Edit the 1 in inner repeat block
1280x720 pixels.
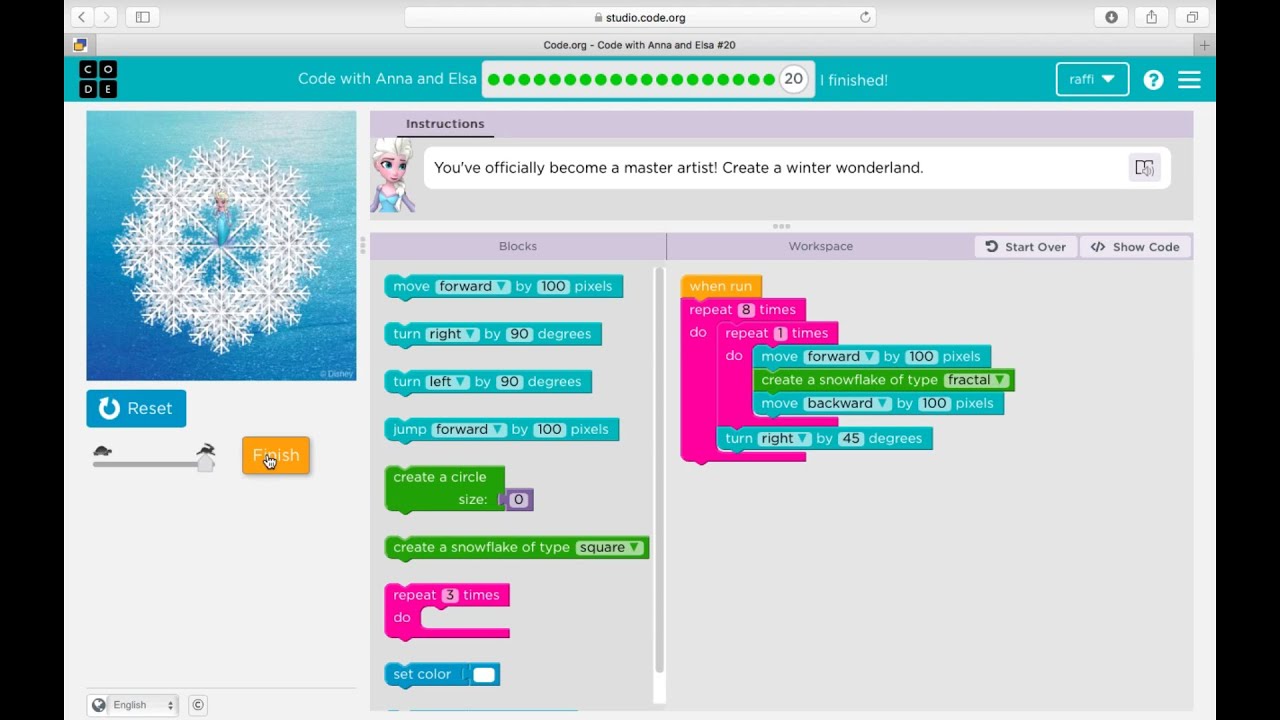pos(781,333)
